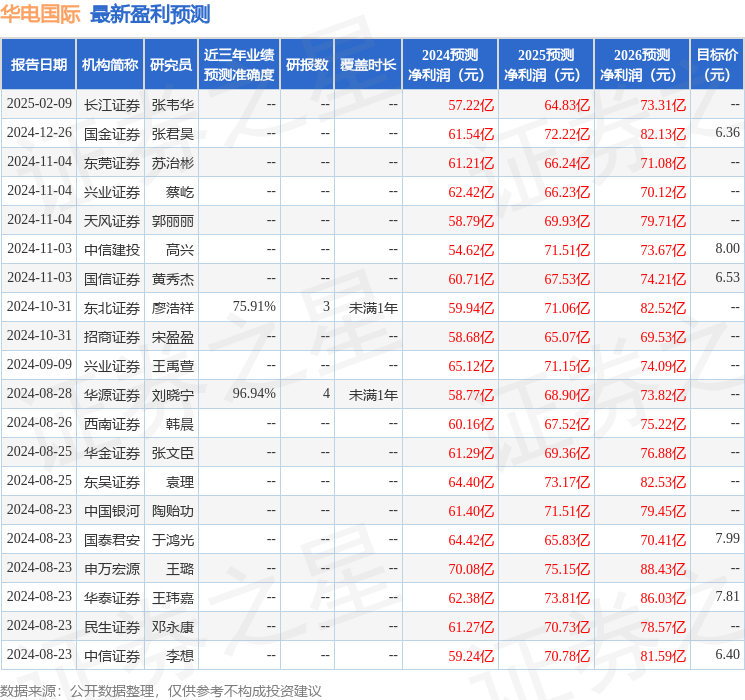Select the 东北证券 institution cell
This screenshot has height=700, width=745.
112,308
